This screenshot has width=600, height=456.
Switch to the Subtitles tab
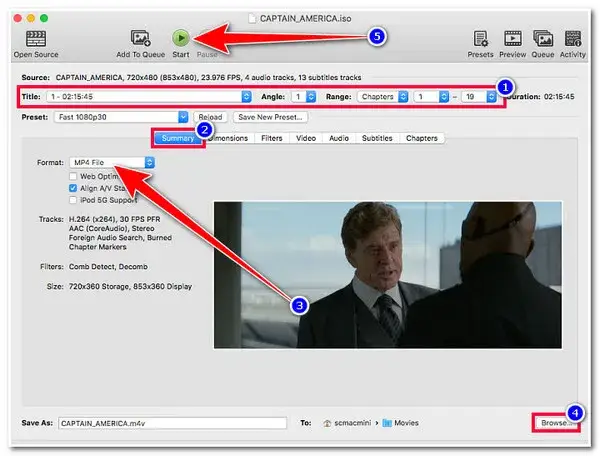coord(377,138)
